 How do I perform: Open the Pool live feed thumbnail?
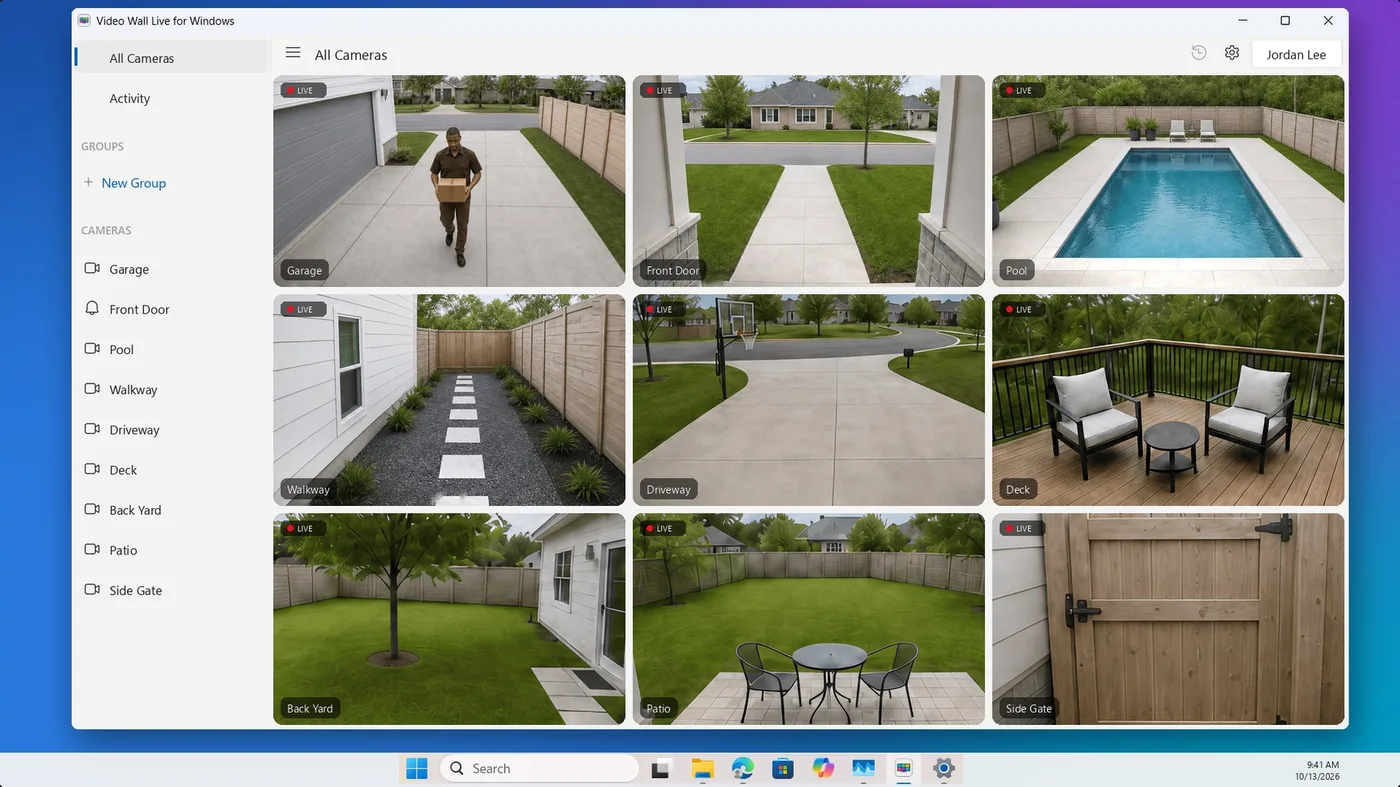(x=1168, y=181)
